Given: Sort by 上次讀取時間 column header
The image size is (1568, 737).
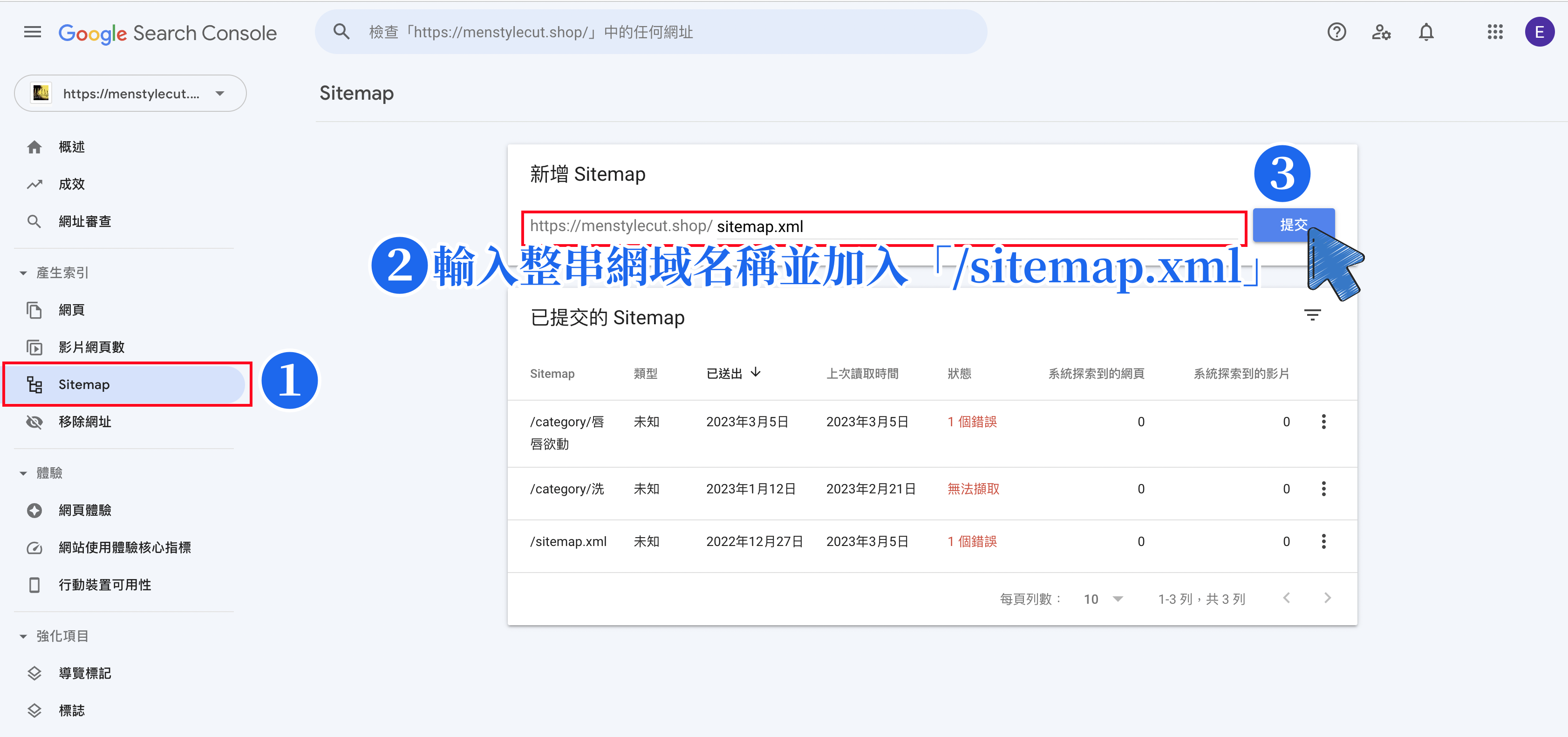Looking at the screenshot, I should point(862,374).
